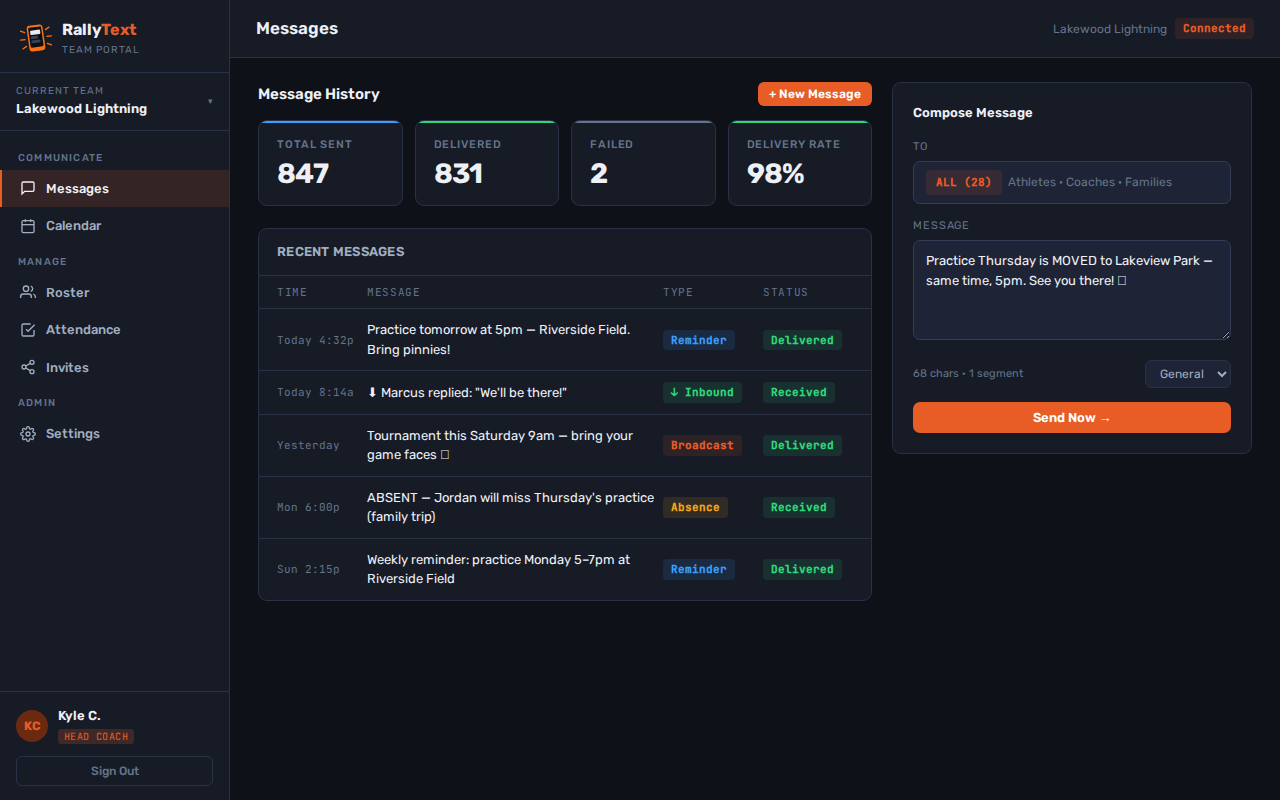Click the Attendance checkbox icon
Screen dimensions: 1280x800
pos(28,330)
